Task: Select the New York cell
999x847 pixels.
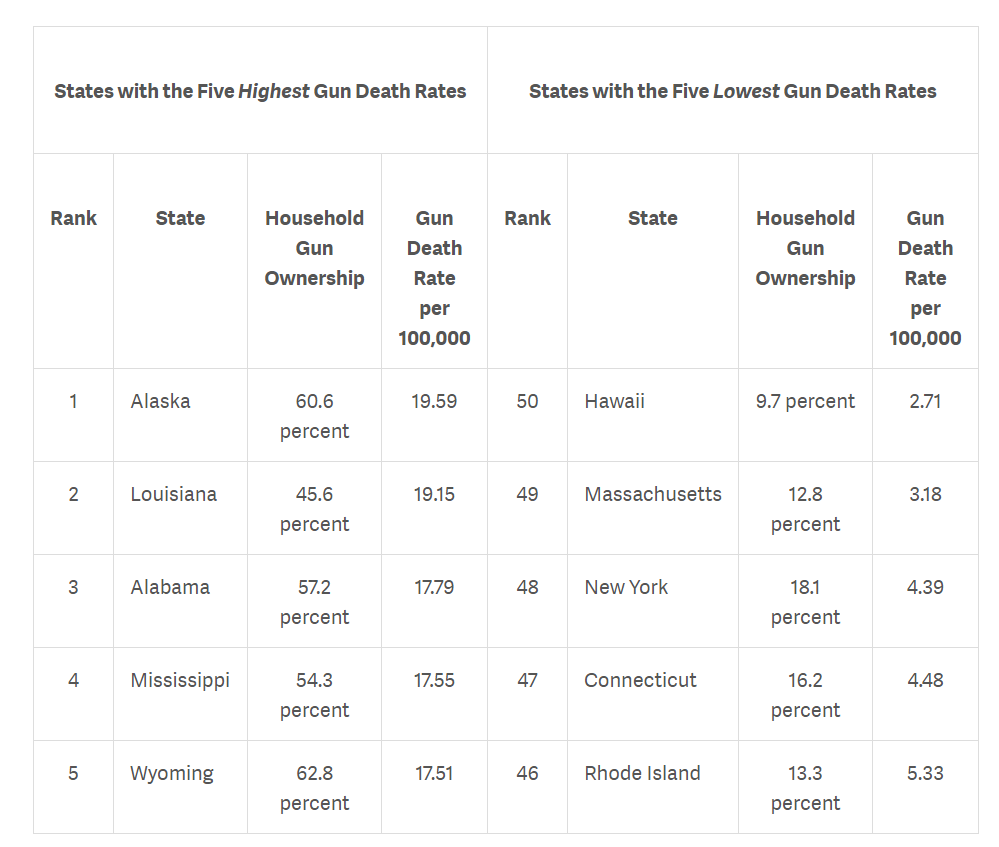Action: 652,601
